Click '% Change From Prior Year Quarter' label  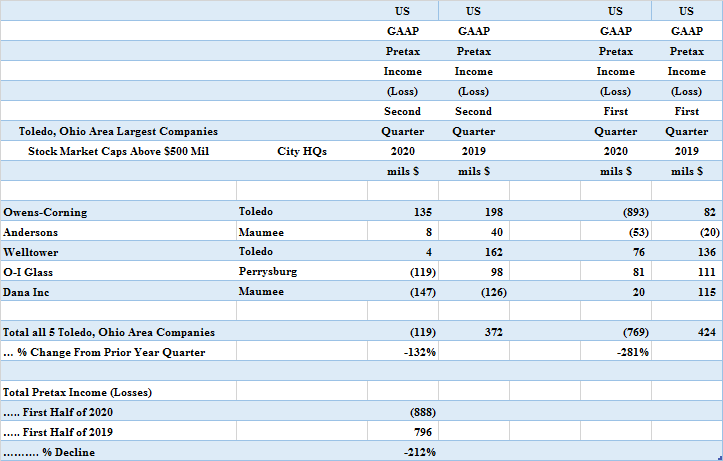click(104, 353)
